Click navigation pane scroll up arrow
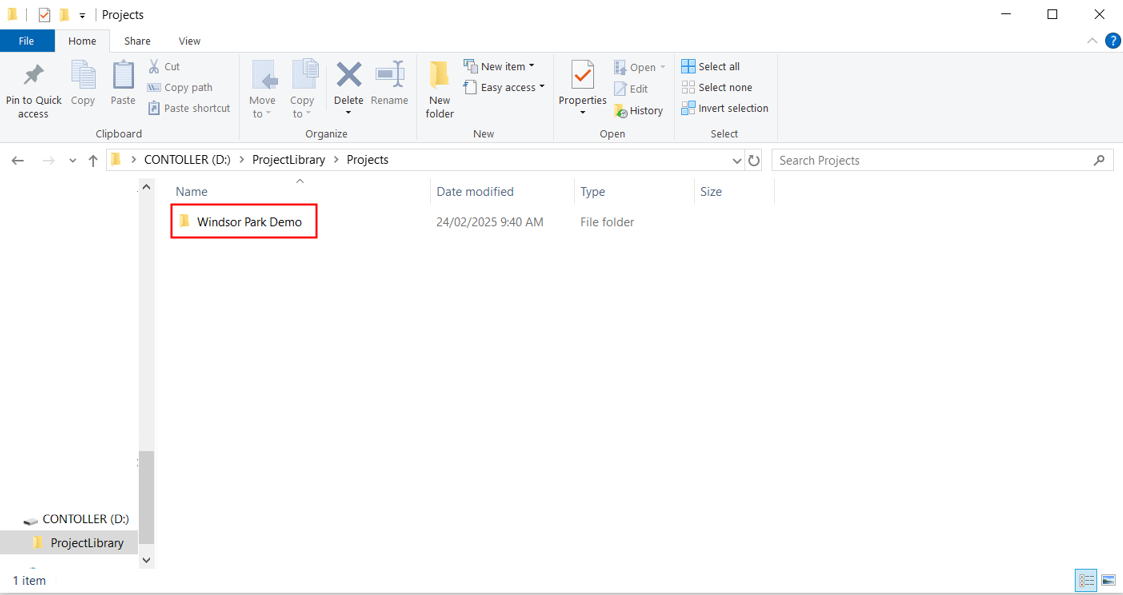Screen dimensions: 1123x595 [x=147, y=187]
